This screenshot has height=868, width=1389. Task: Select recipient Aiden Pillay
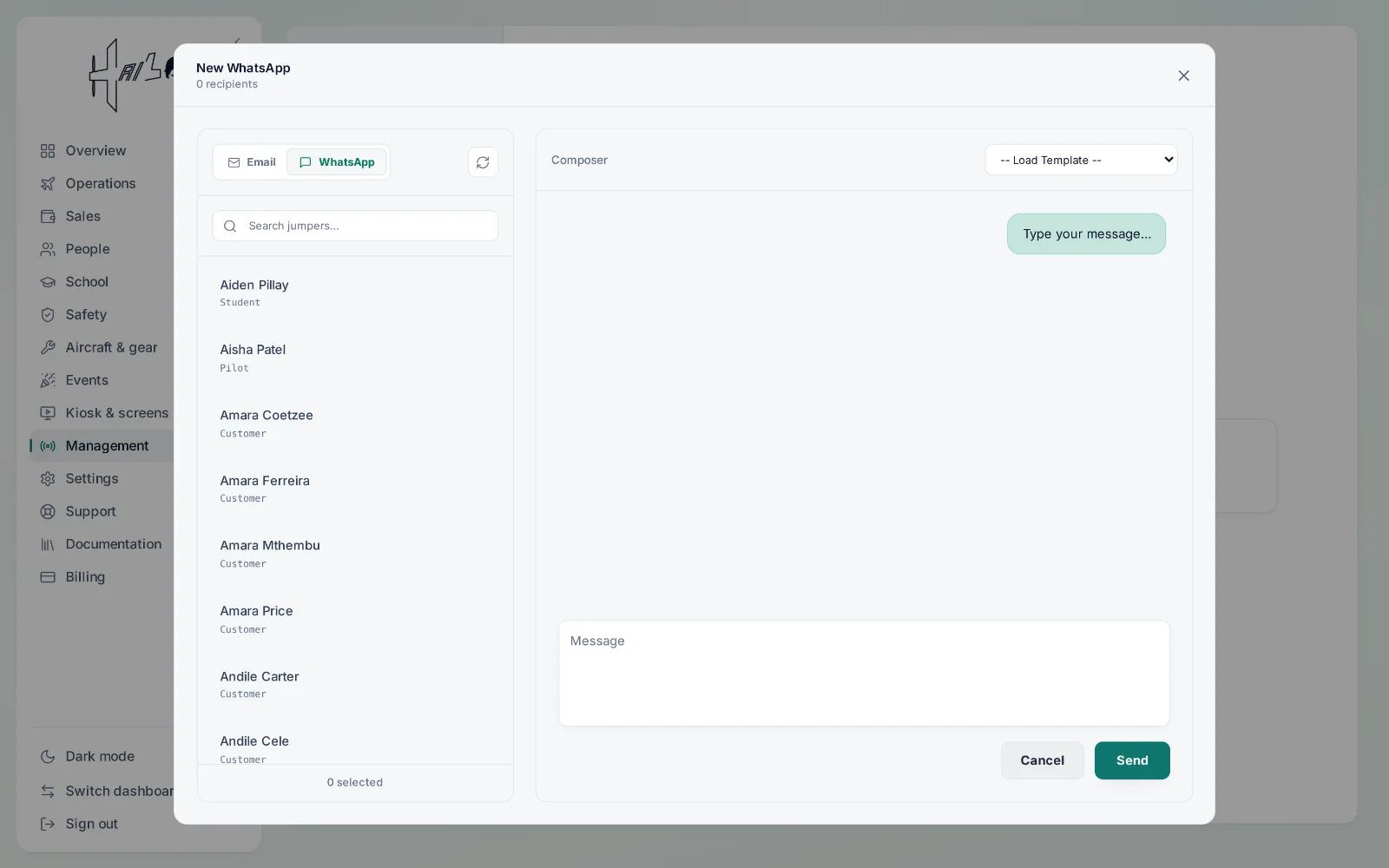pyautogui.click(x=355, y=293)
